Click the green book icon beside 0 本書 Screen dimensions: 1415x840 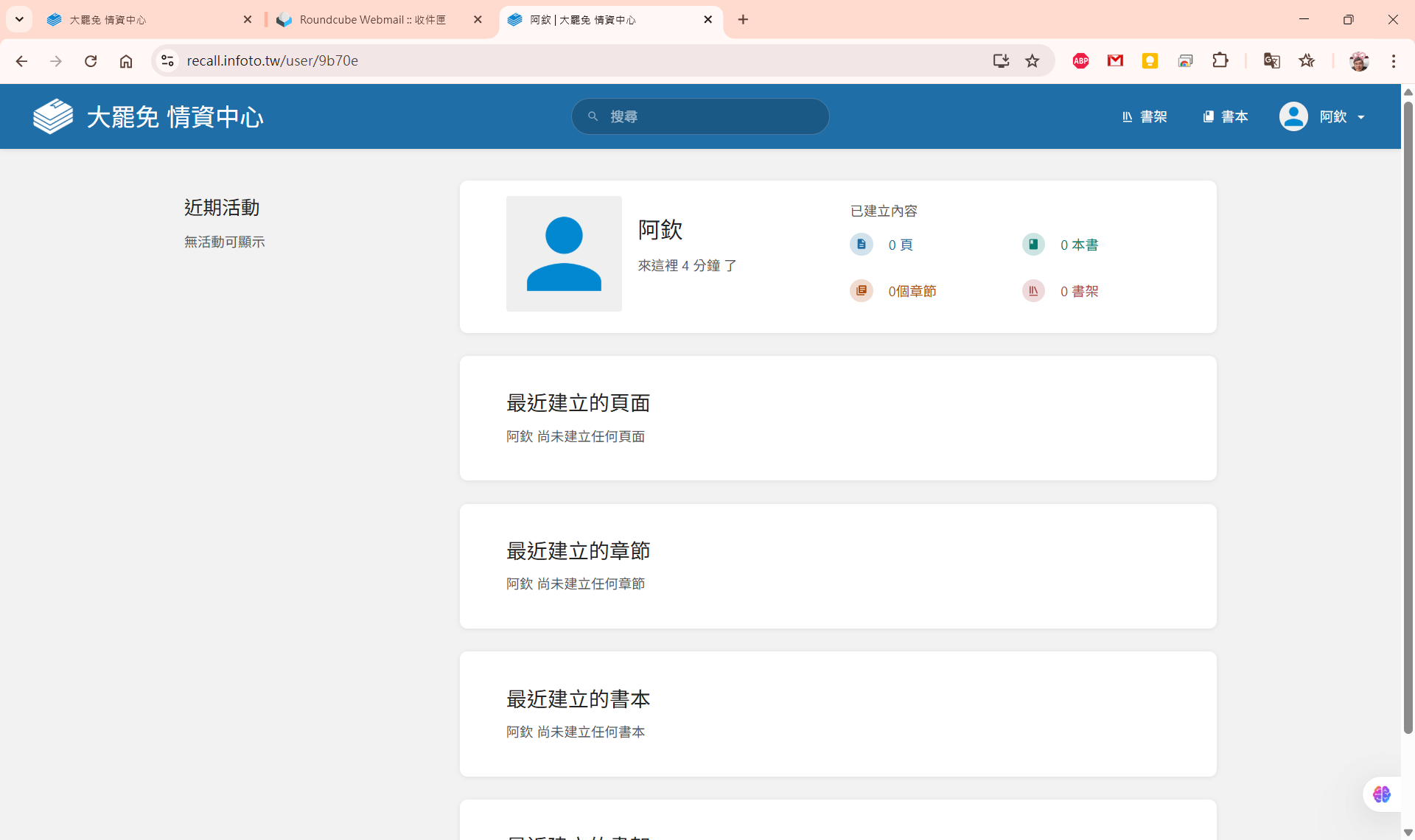click(1033, 245)
